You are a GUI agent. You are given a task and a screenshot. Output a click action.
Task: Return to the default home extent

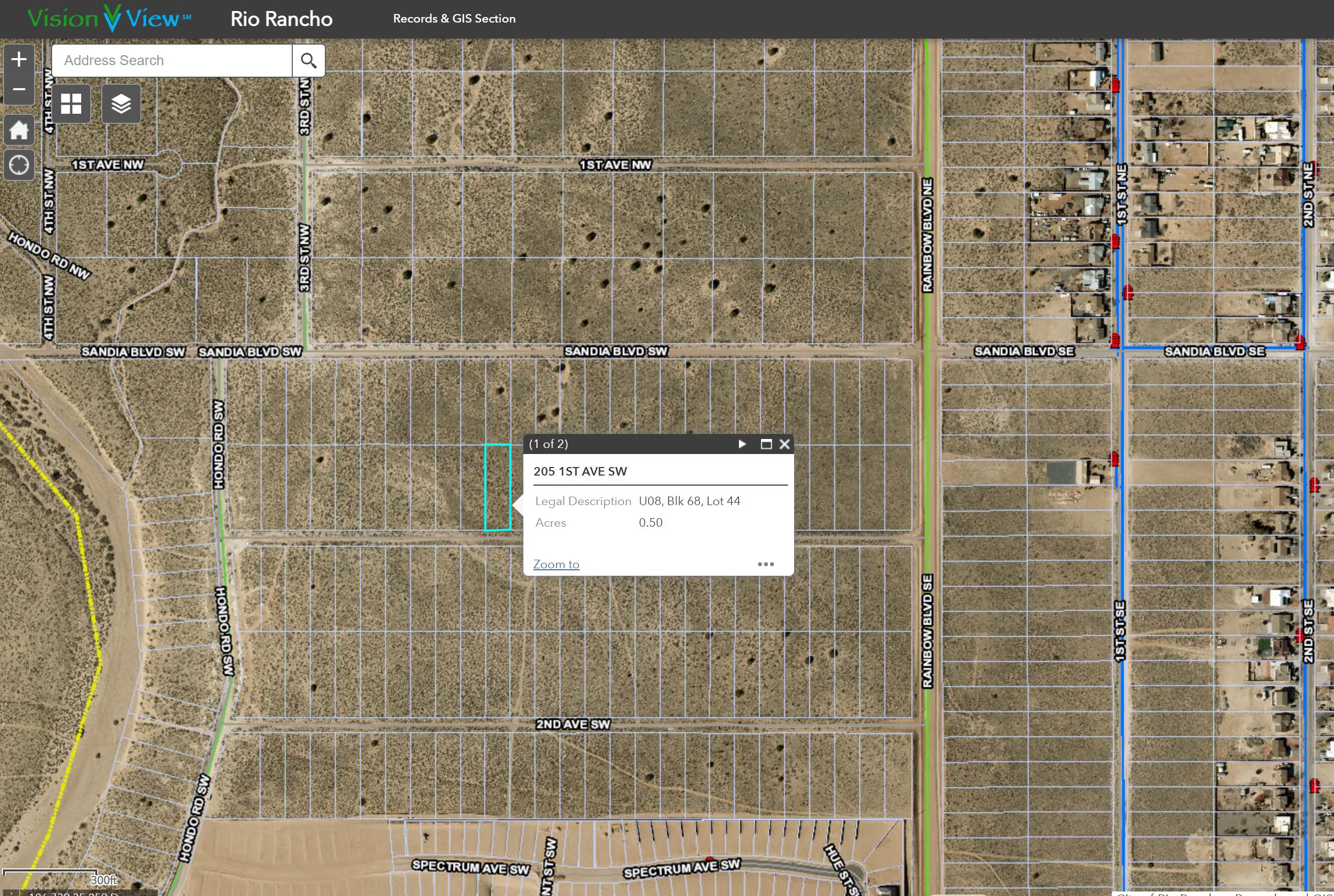[19, 130]
